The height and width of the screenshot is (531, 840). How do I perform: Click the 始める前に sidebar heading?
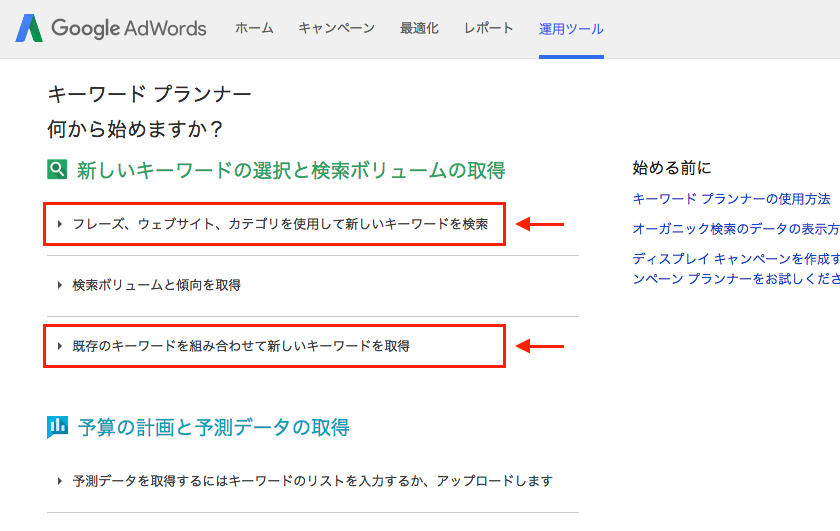[672, 168]
